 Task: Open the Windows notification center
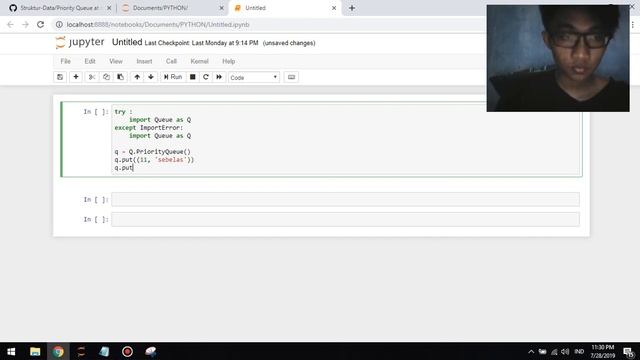click(x=629, y=351)
